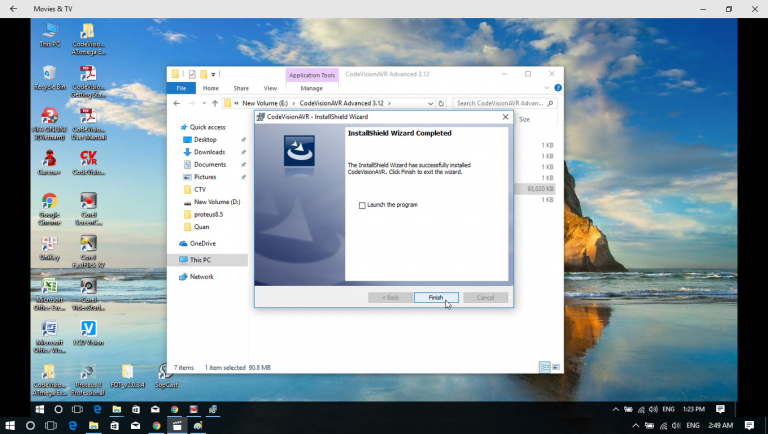Click the Finish button in wizard
This screenshot has height=434, width=768.
pos(436,297)
